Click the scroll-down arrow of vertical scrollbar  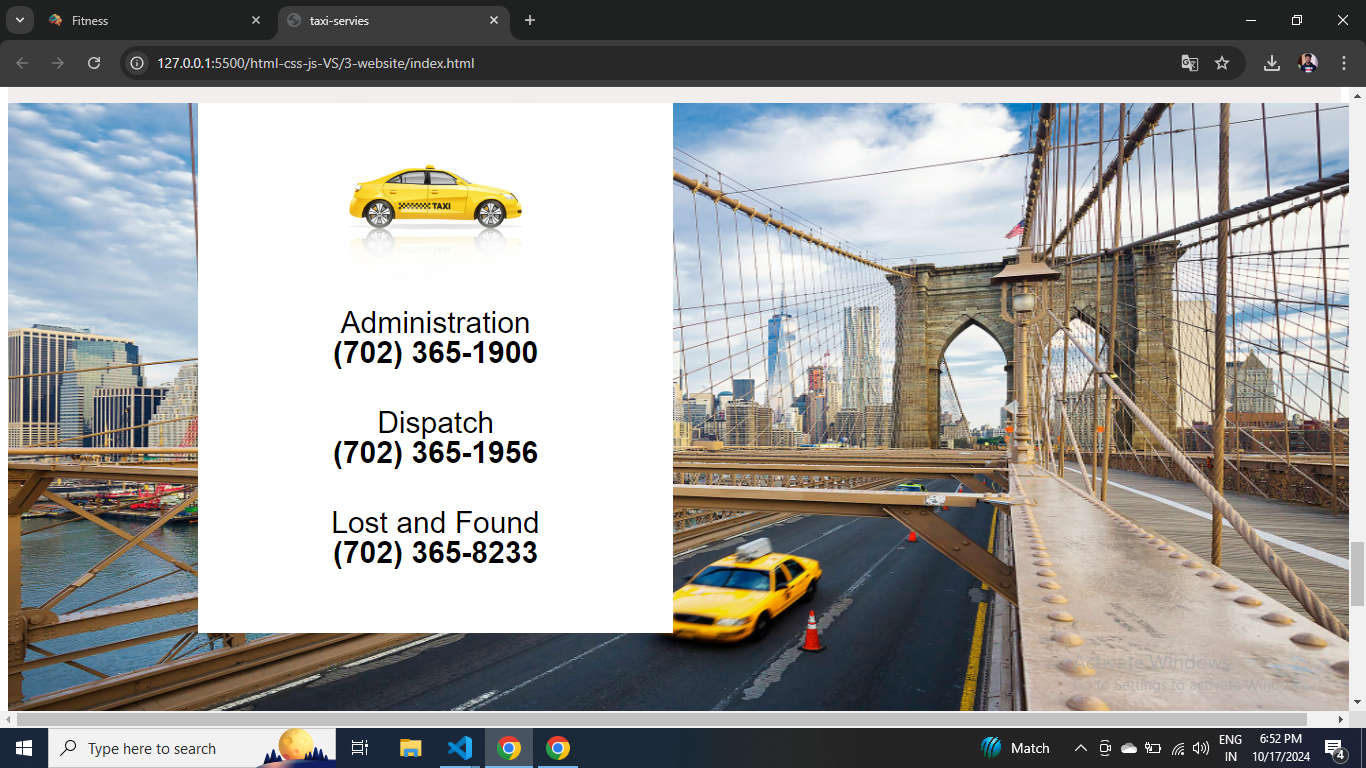[1357, 703]
